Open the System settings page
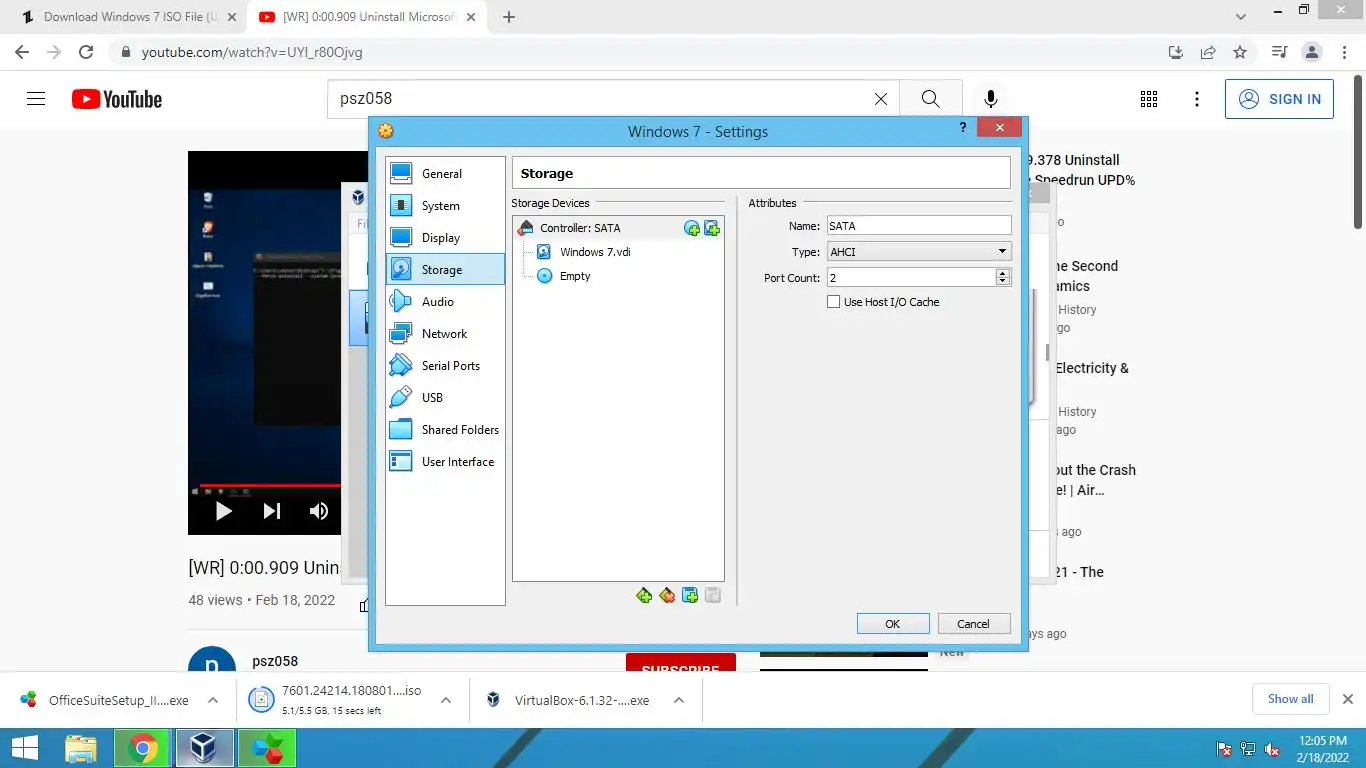Viewport: 1366px width, 768px height. [445, 206]
